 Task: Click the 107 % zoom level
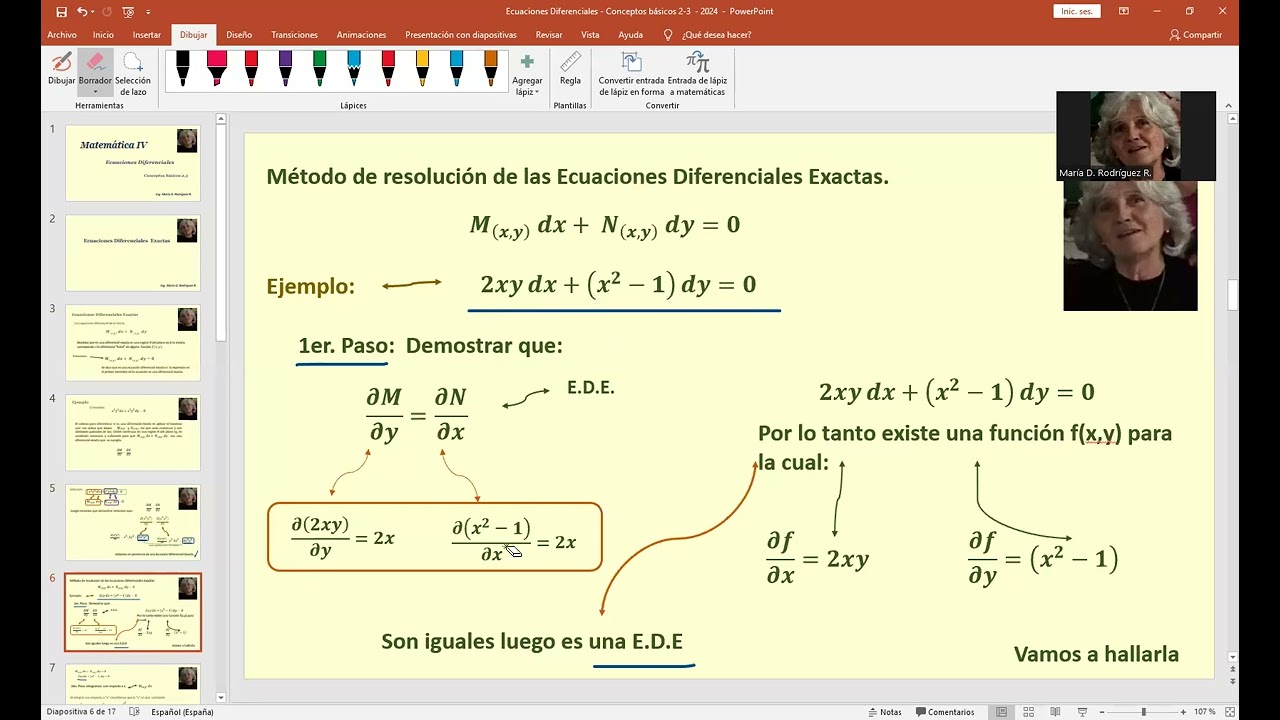[1205, 712]
